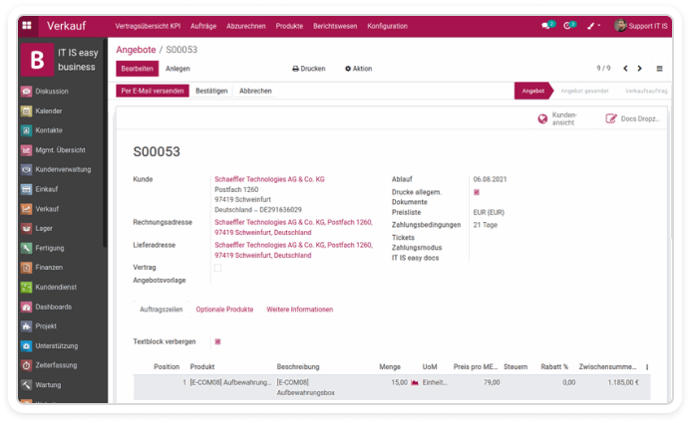Open the Aktion dropdown
The height and width of the screenshot is (423, 690).
tap(358, 69)
